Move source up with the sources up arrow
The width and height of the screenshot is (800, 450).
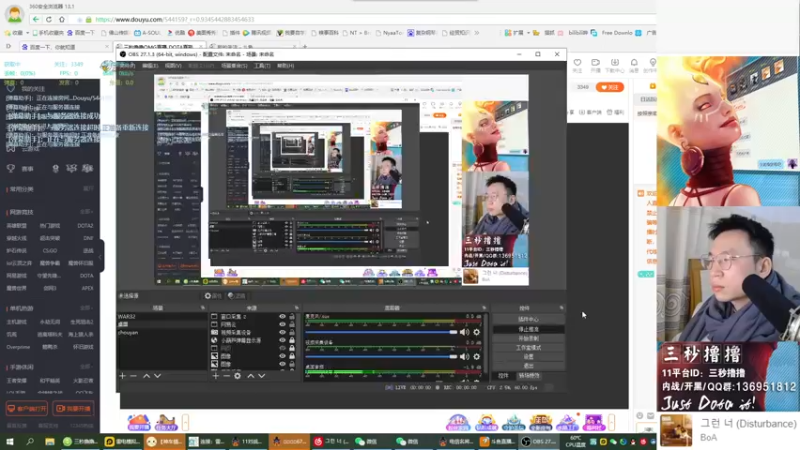click(x=251, y=376)
